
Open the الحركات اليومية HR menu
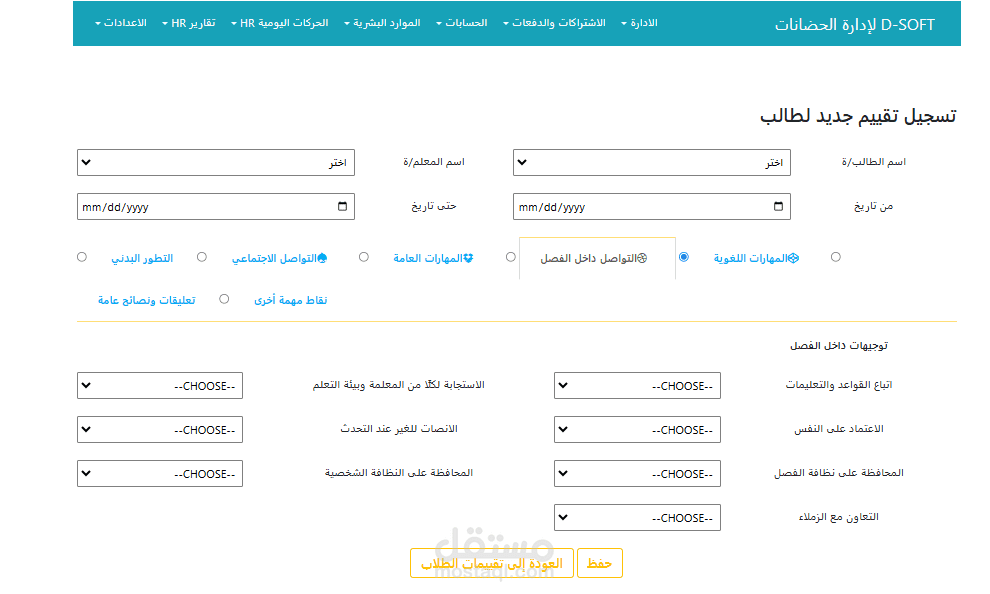pos(280,23)
